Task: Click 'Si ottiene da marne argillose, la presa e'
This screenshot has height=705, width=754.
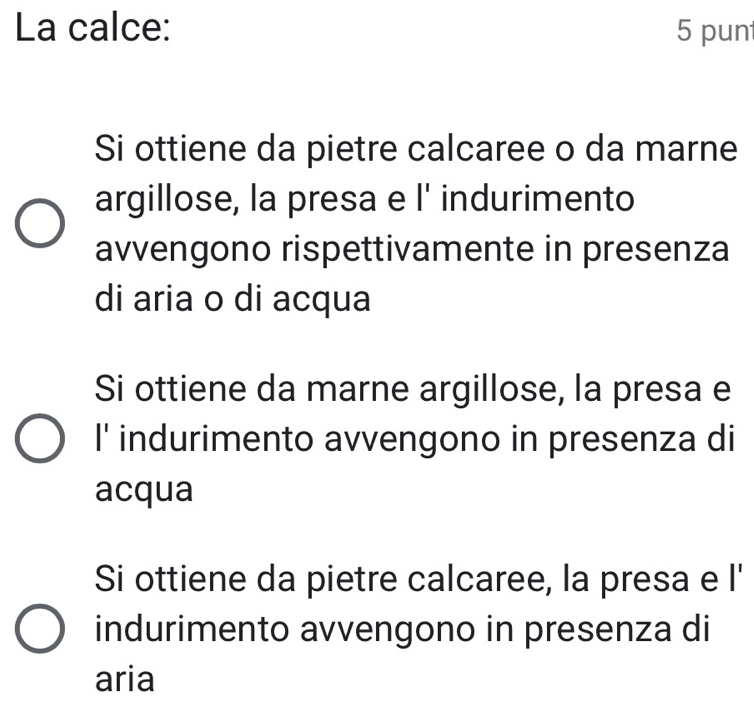Action: 413,389
